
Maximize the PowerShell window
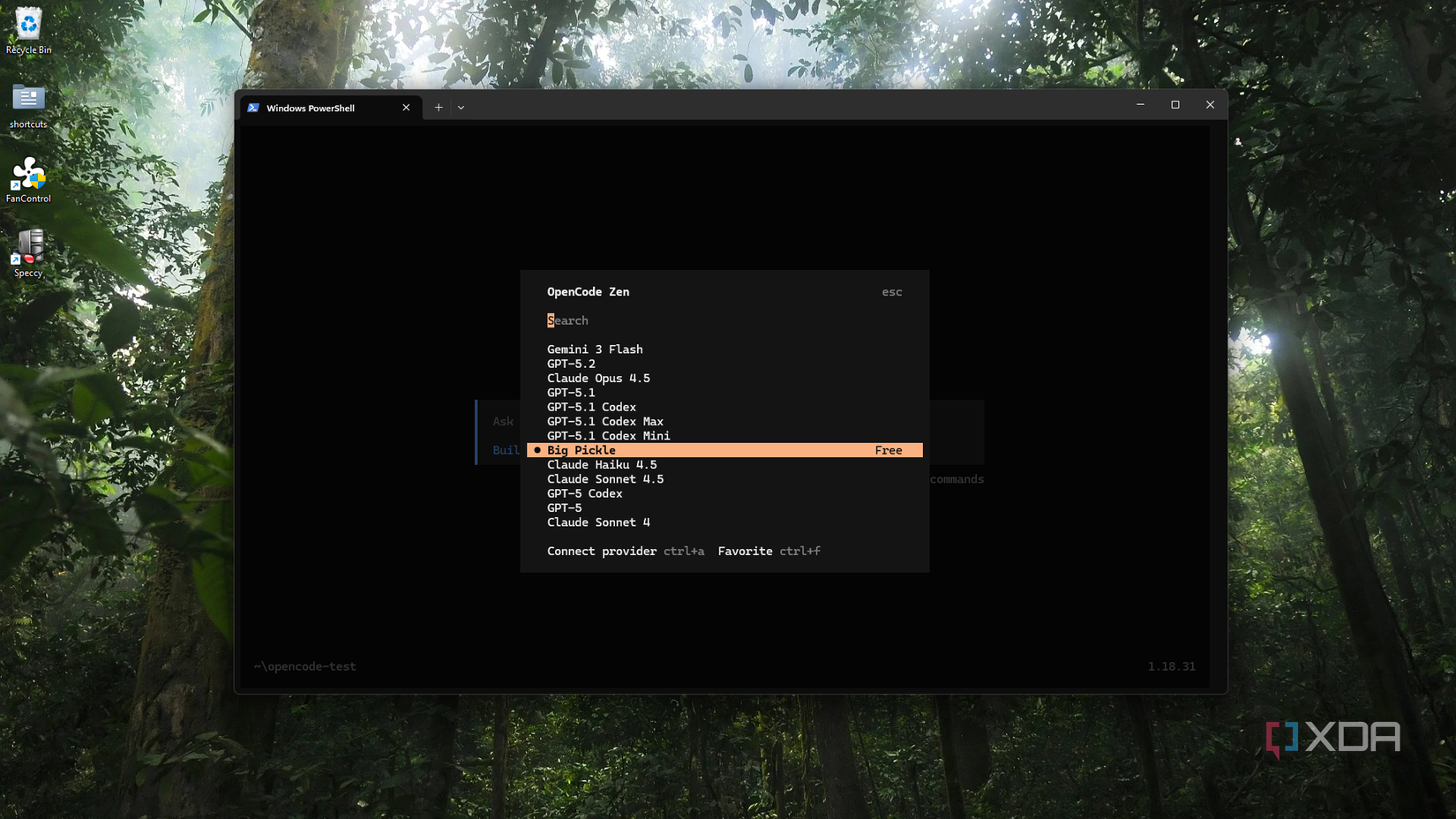(1175, 105)
